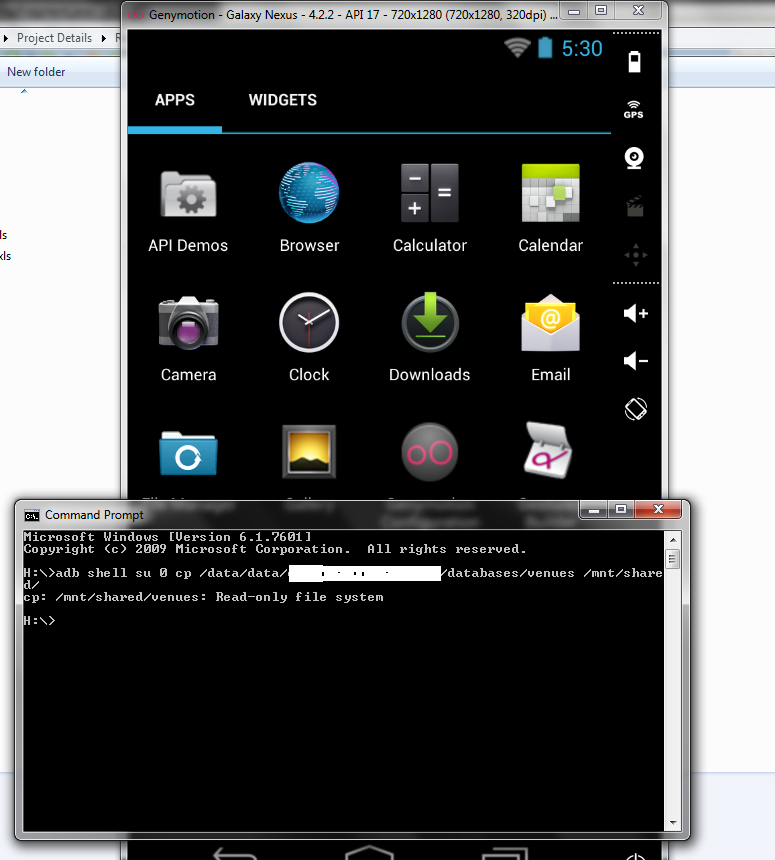
Task: Open the Email app
Action: (x=550, y=338)
